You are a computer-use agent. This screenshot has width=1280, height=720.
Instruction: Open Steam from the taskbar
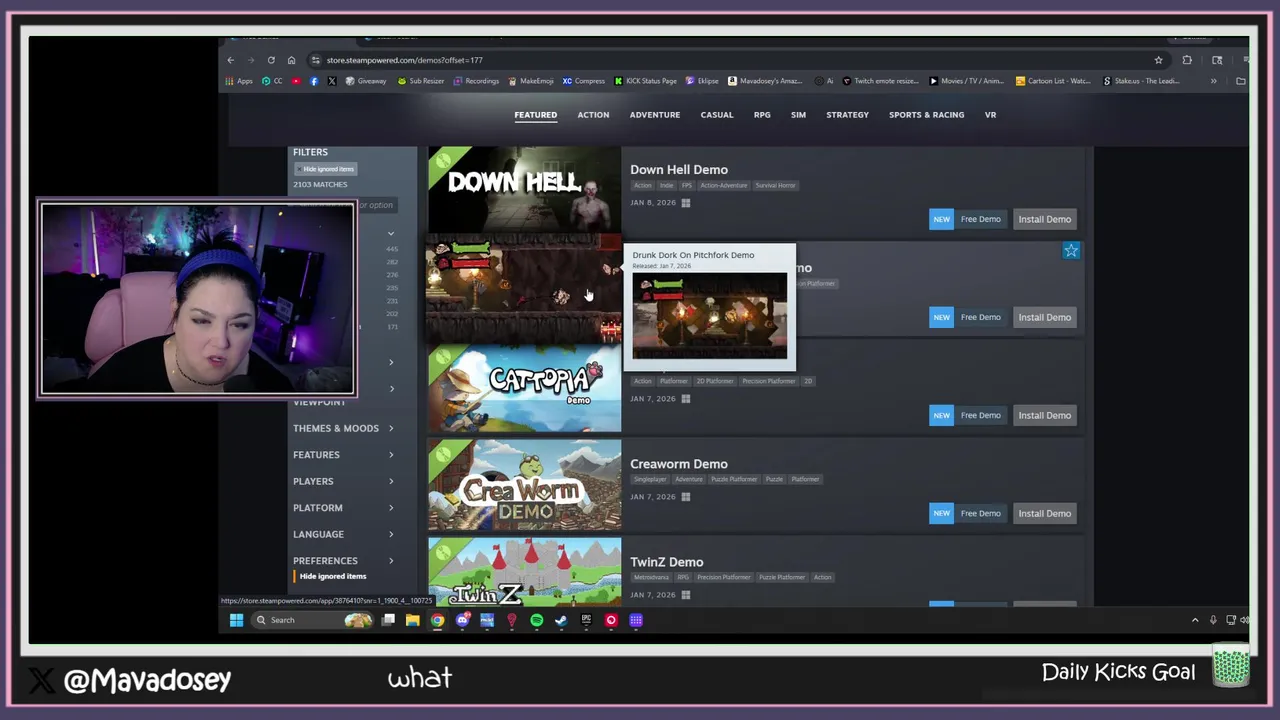pos(561,620)
